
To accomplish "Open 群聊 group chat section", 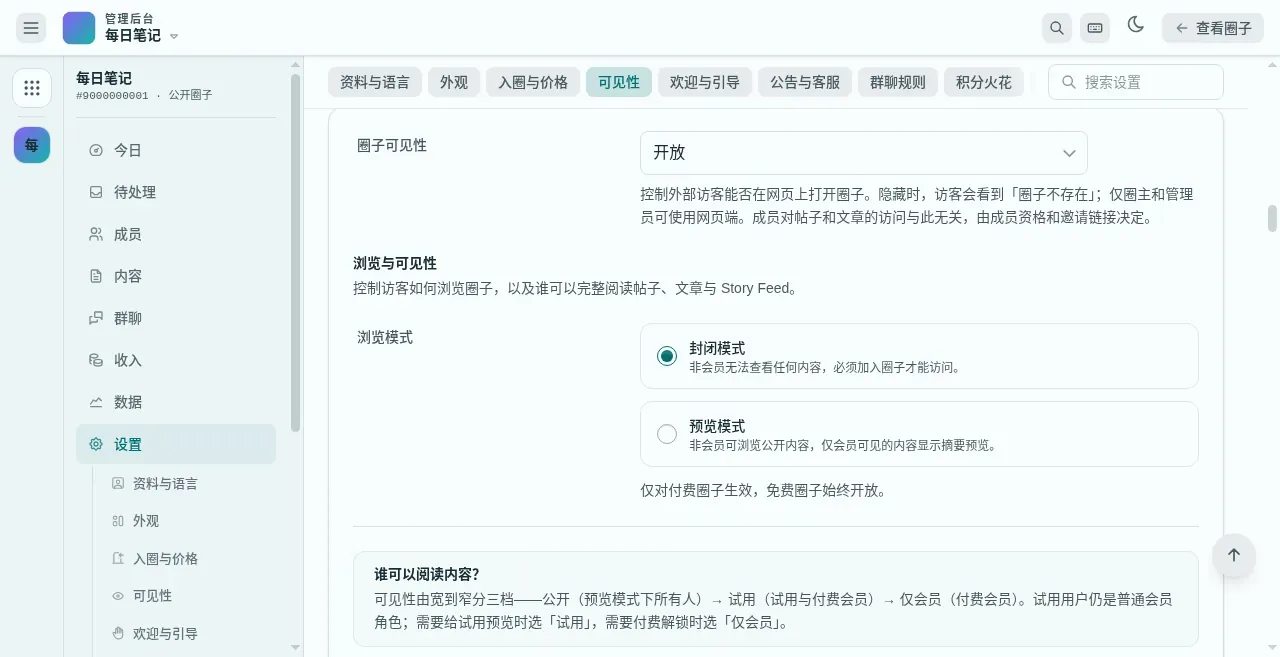I will (x=176, y=318).
